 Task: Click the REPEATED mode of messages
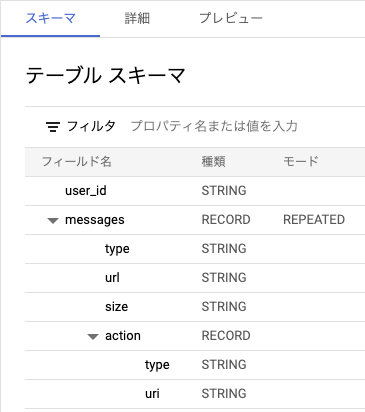click(x=314, y=220)
